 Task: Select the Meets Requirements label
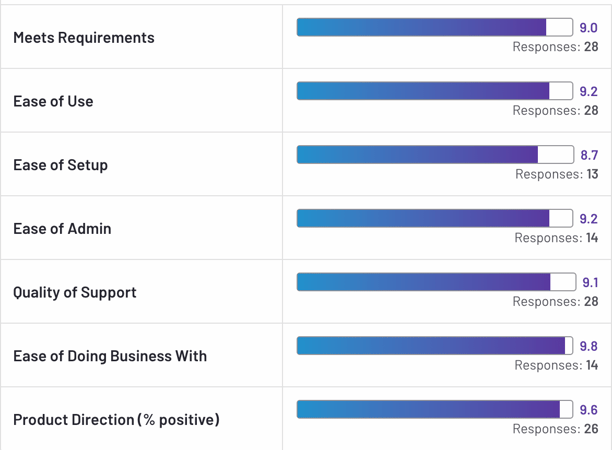84,38
